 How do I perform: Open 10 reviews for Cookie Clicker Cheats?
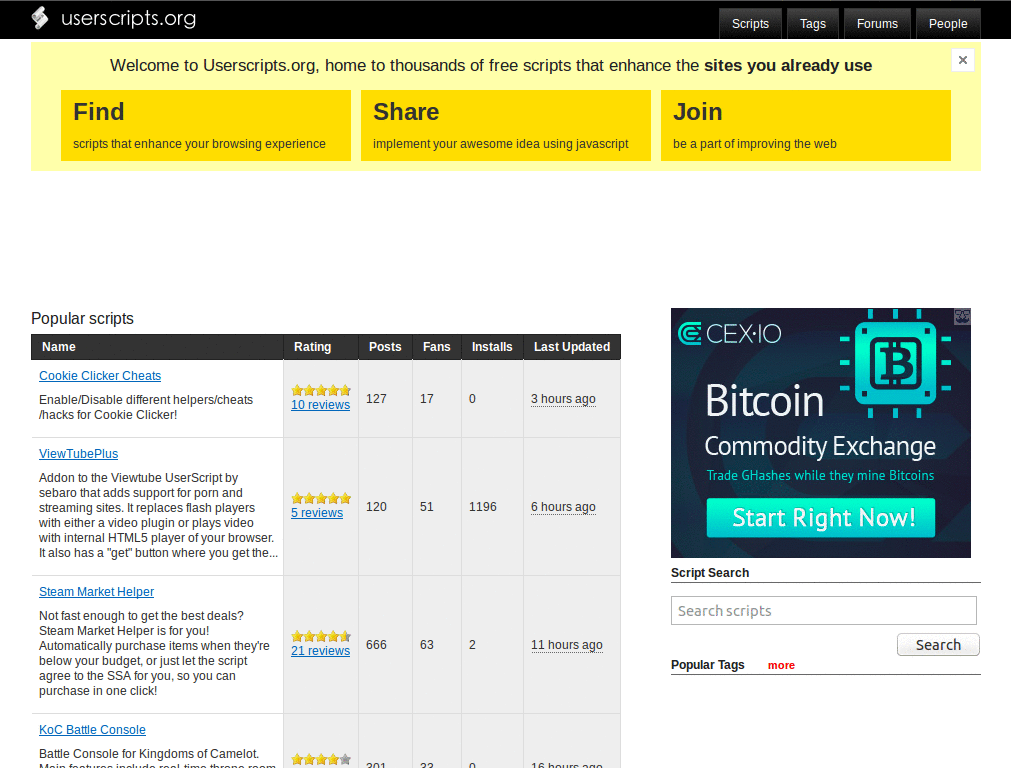pos(320,405)
